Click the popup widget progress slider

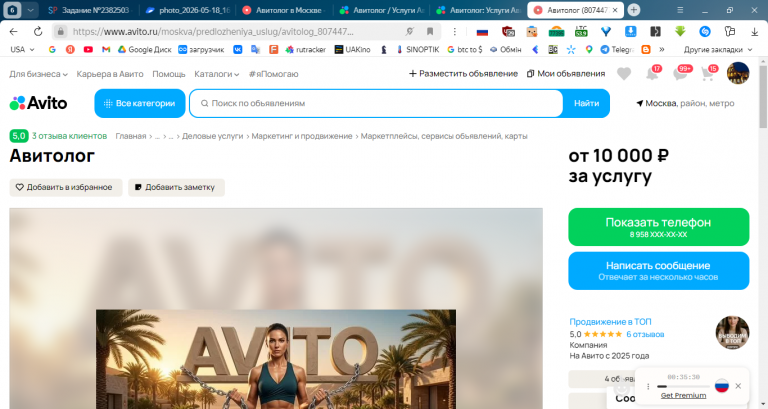[x=683, y=386]
